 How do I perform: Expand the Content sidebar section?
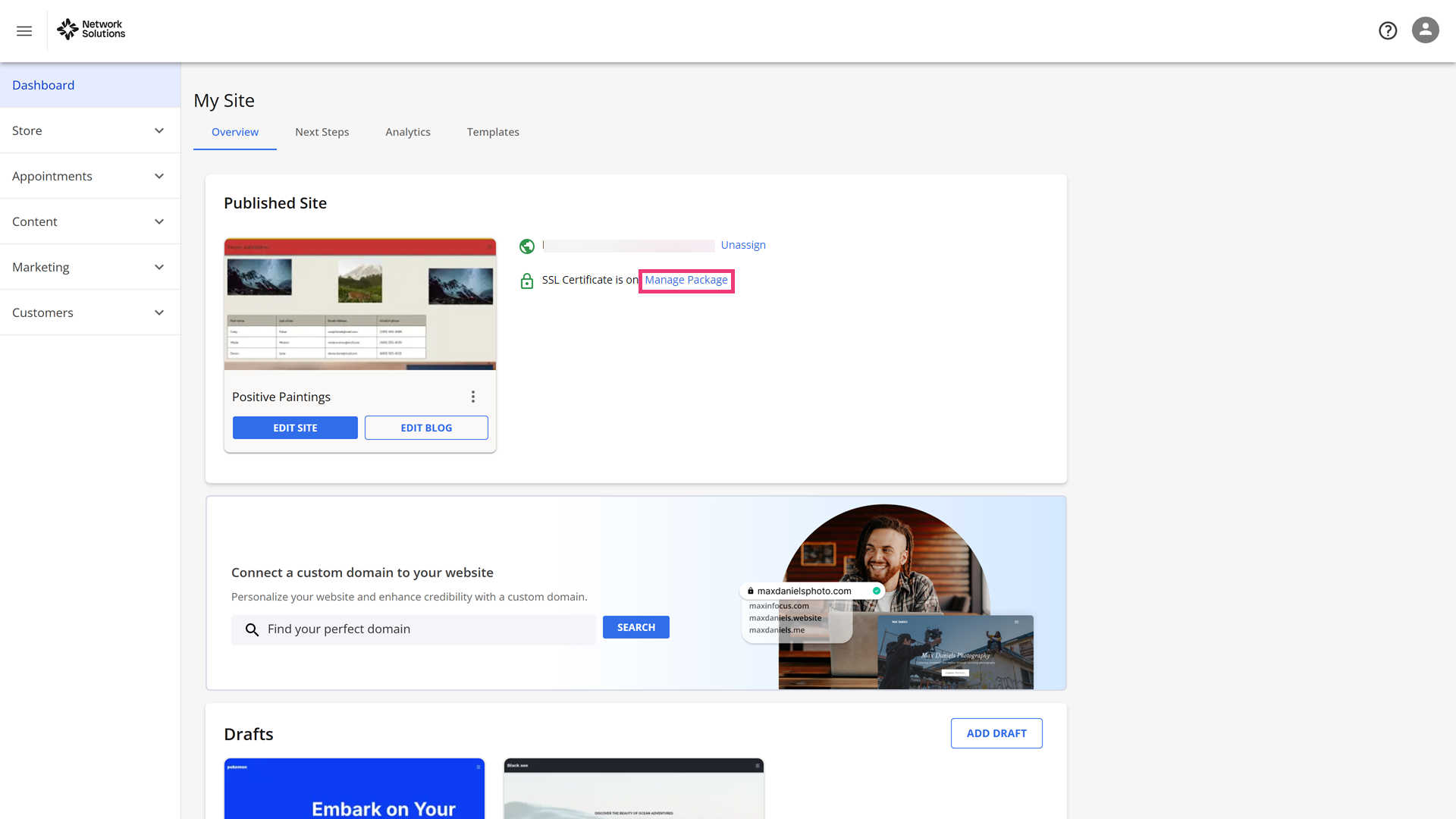[x=90, y=221]
